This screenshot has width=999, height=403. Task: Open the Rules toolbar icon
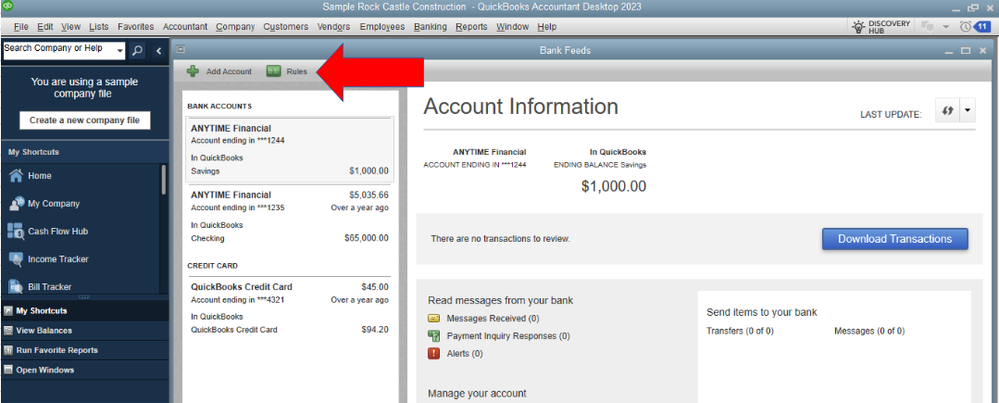point(274,71)
